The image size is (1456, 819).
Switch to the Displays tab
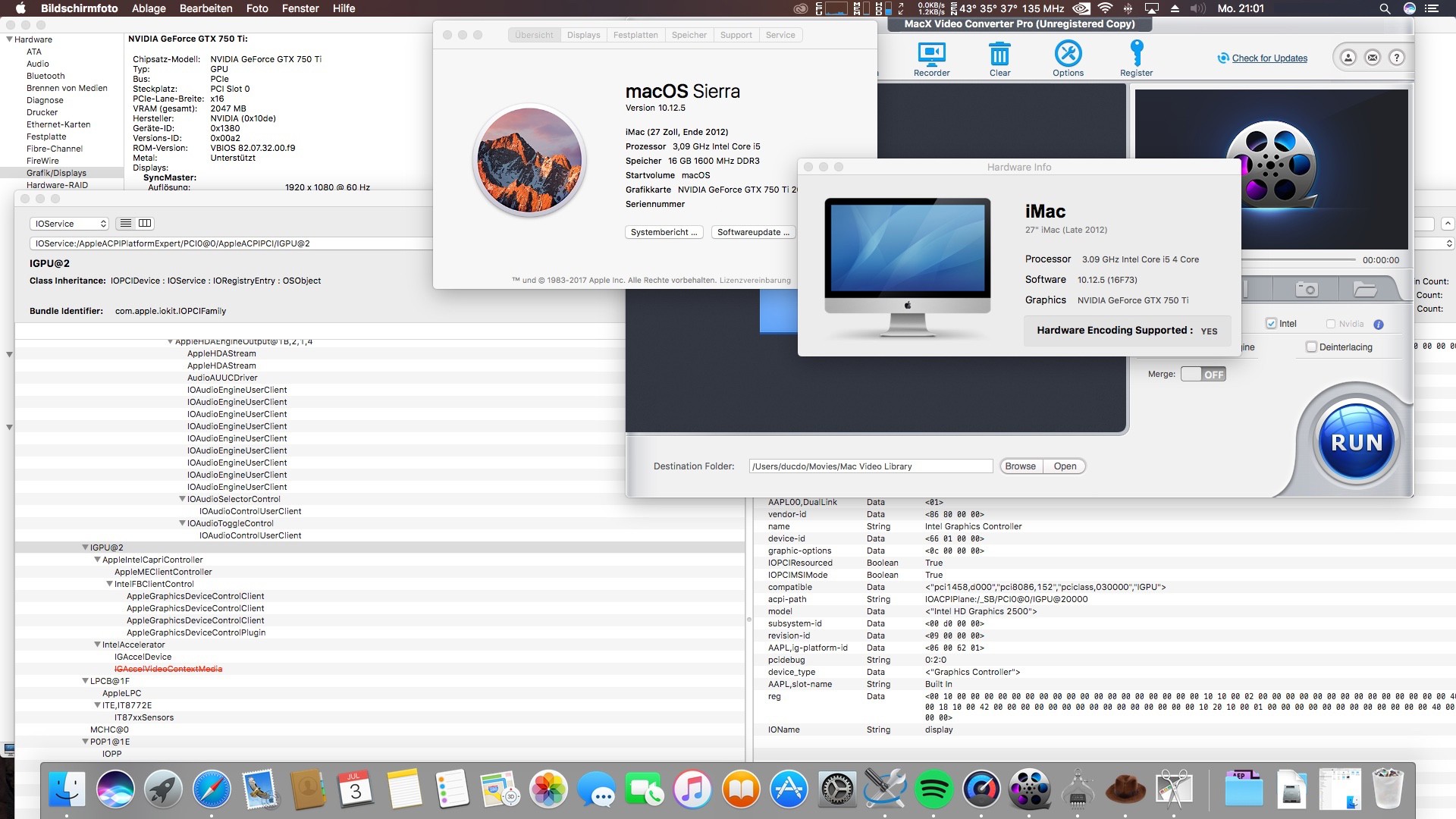pos(583,35)
